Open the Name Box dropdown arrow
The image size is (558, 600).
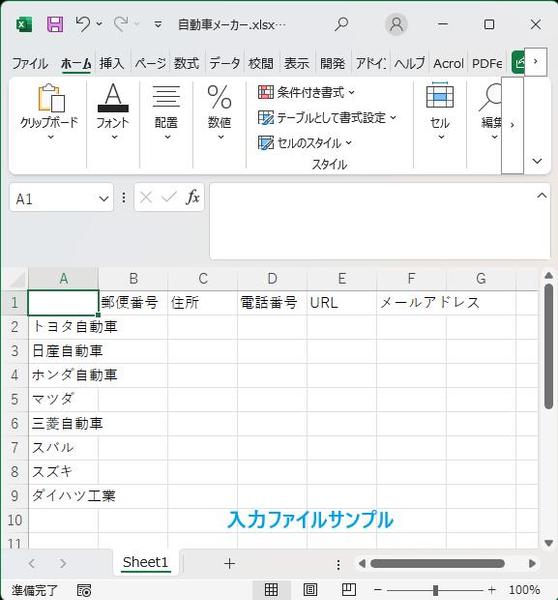click(104, 199)
